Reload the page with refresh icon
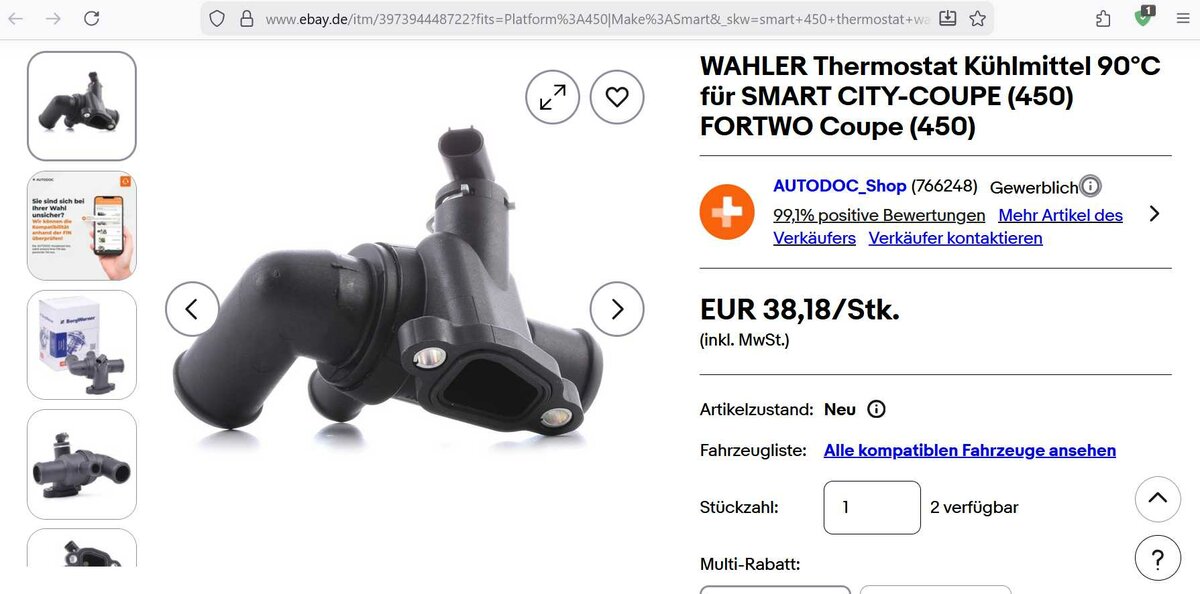This screenshot has width=1200, height=594. [x=91, y=18]
